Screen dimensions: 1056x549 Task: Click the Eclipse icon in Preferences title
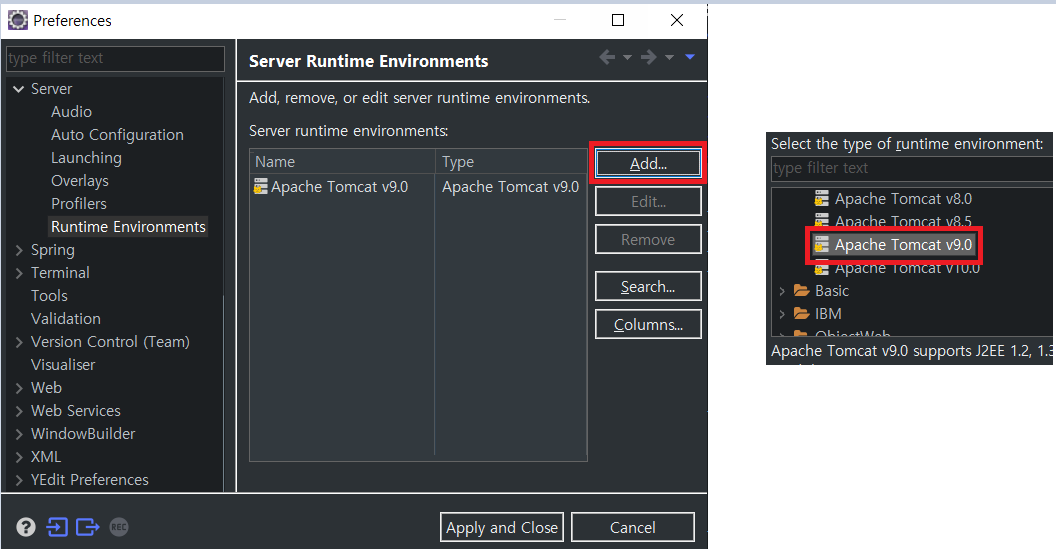[18, 20]
